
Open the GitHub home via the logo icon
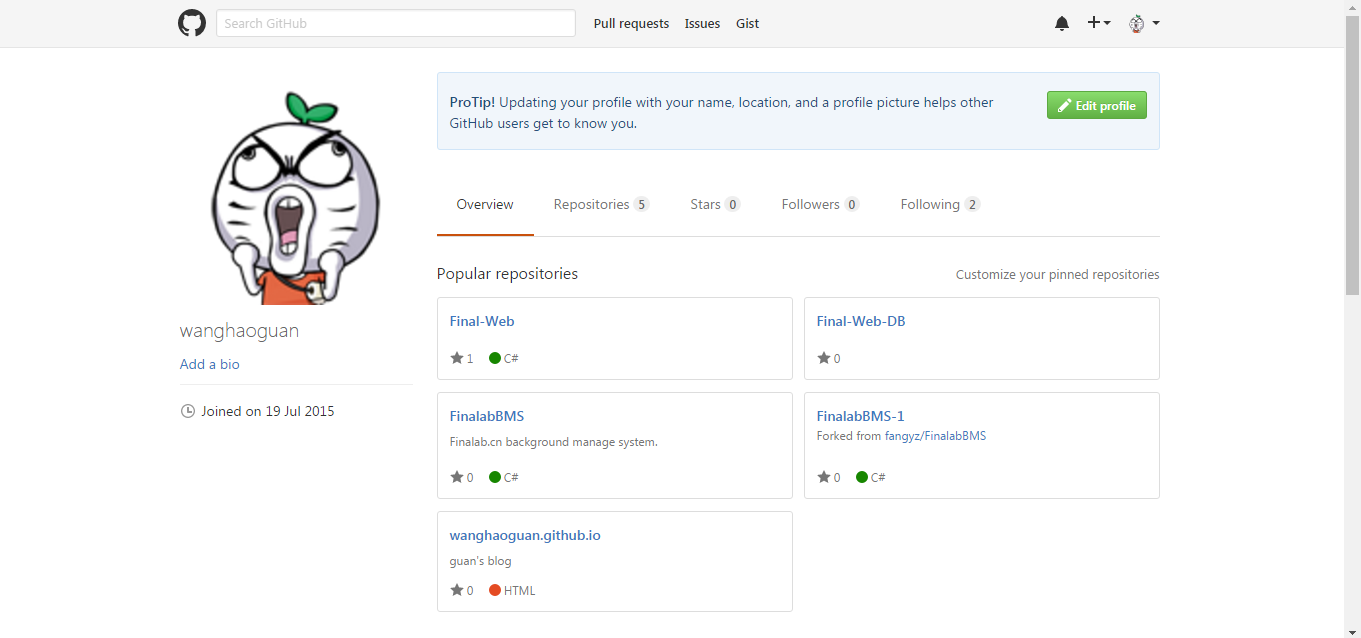point(191,22)
